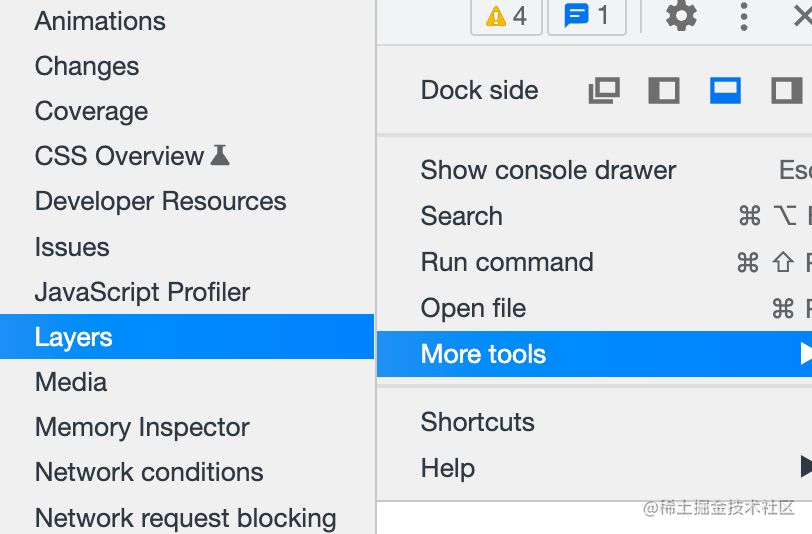Screen dimensions: 812x534
Task: Select Network conditions from submenu
Action: [149, 472]
